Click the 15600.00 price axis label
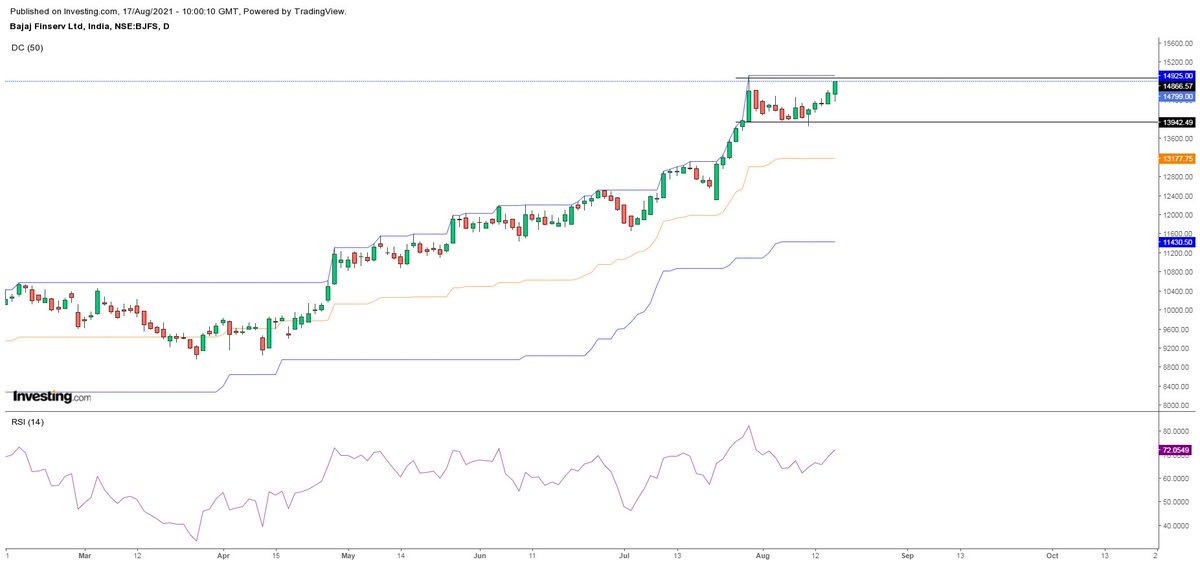 (x=1177, y=44)
